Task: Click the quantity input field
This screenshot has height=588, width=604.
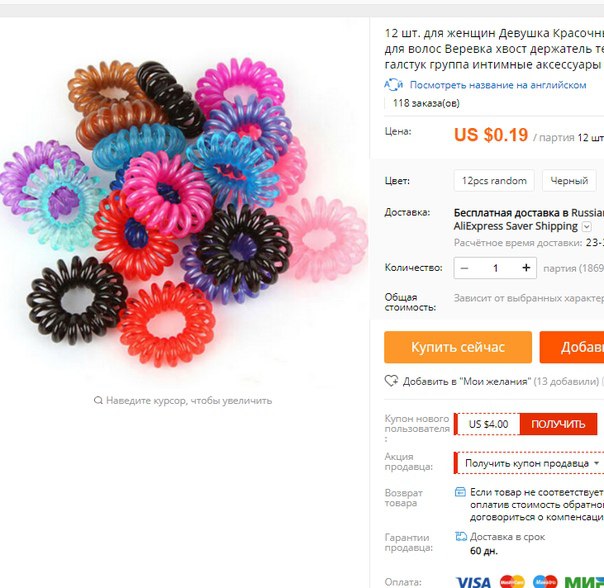Action: click(x=495, y=268)
